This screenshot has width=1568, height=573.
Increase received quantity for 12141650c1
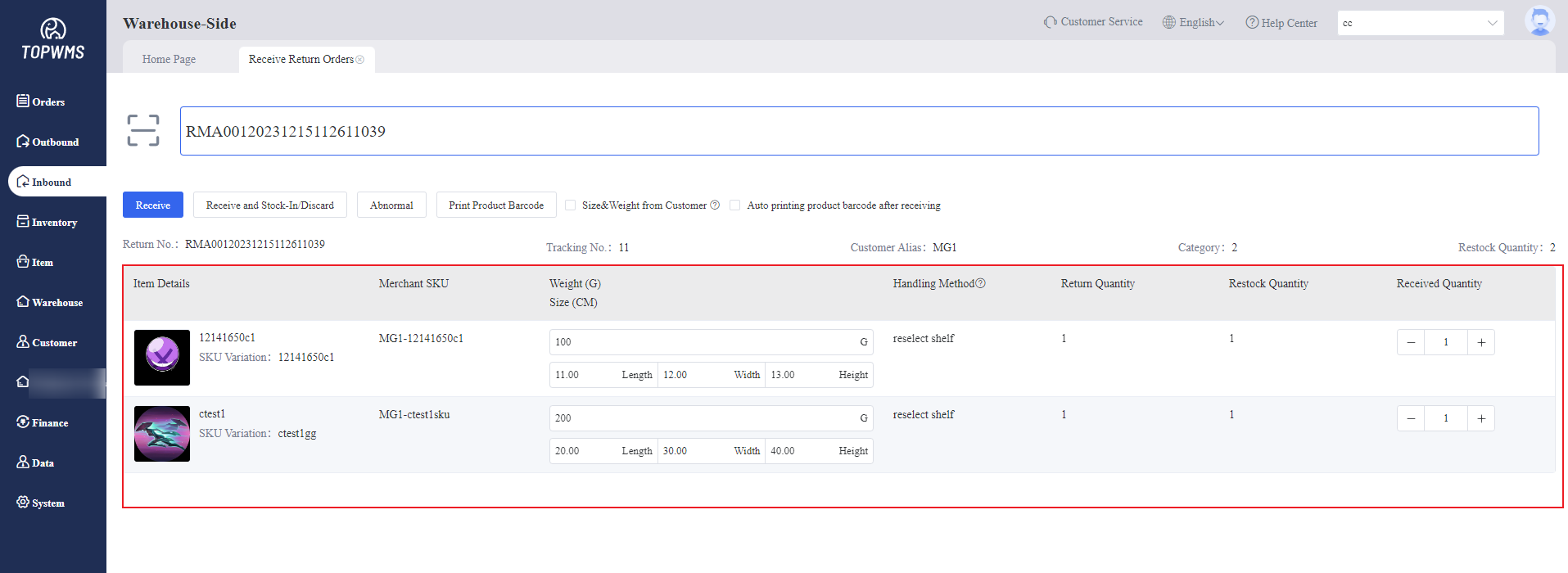point(1481,342)
